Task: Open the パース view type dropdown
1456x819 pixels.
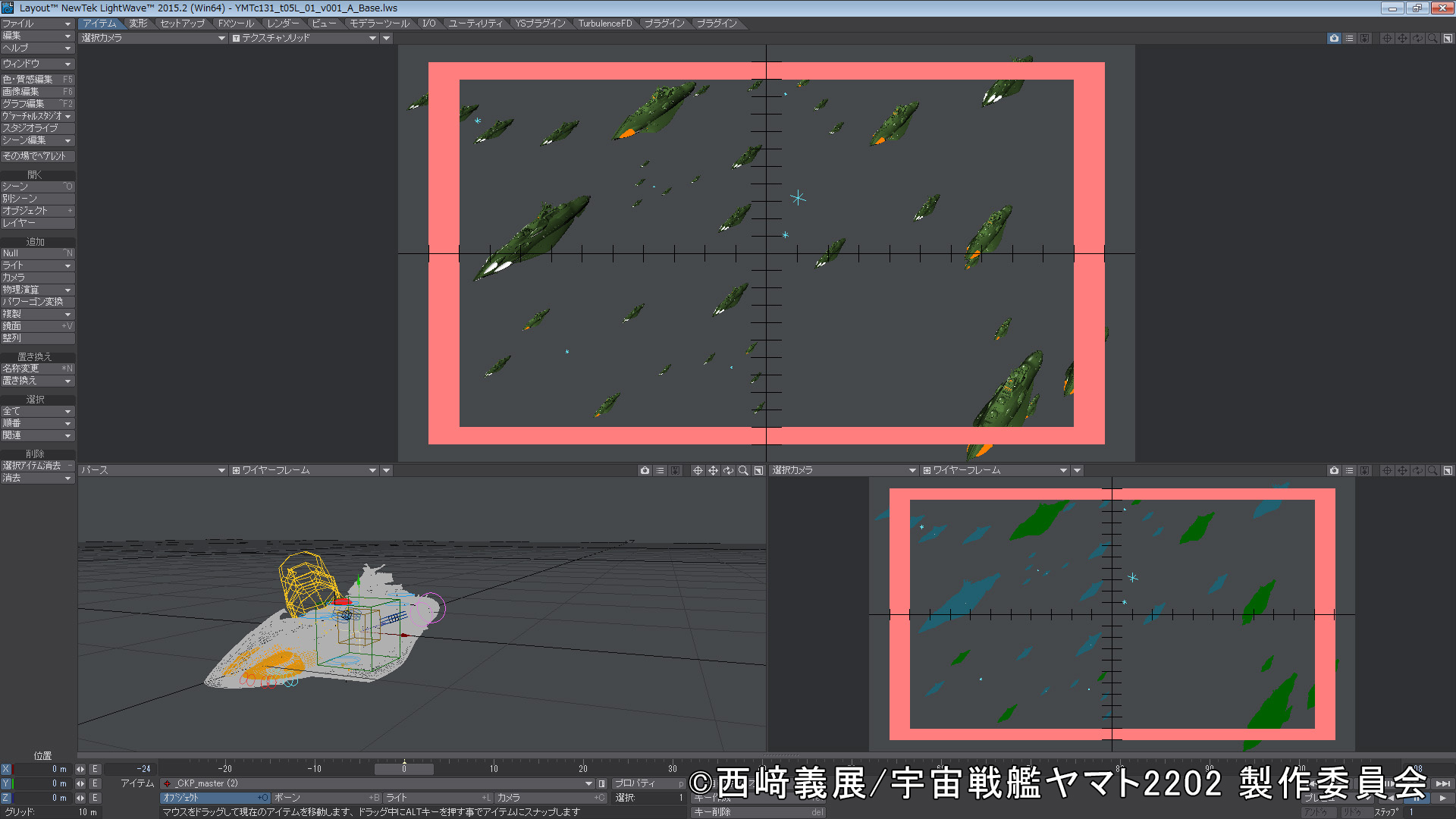Action: tap(153, 470)
